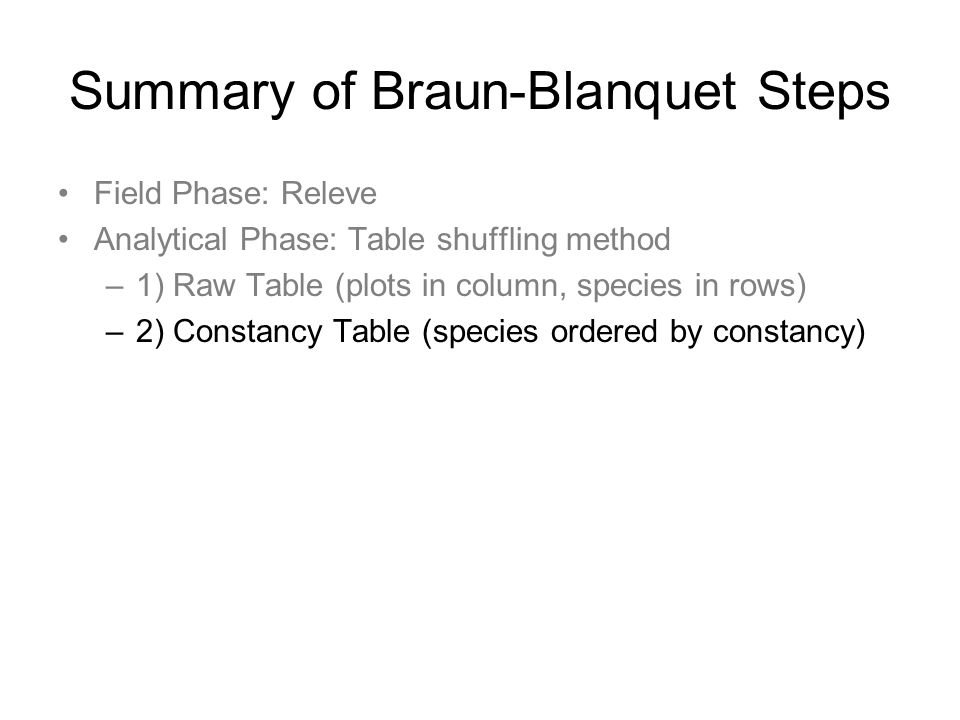Click the word 'Releve'
This screenshot has width=960, height=720.
click(x=329, y=193)
